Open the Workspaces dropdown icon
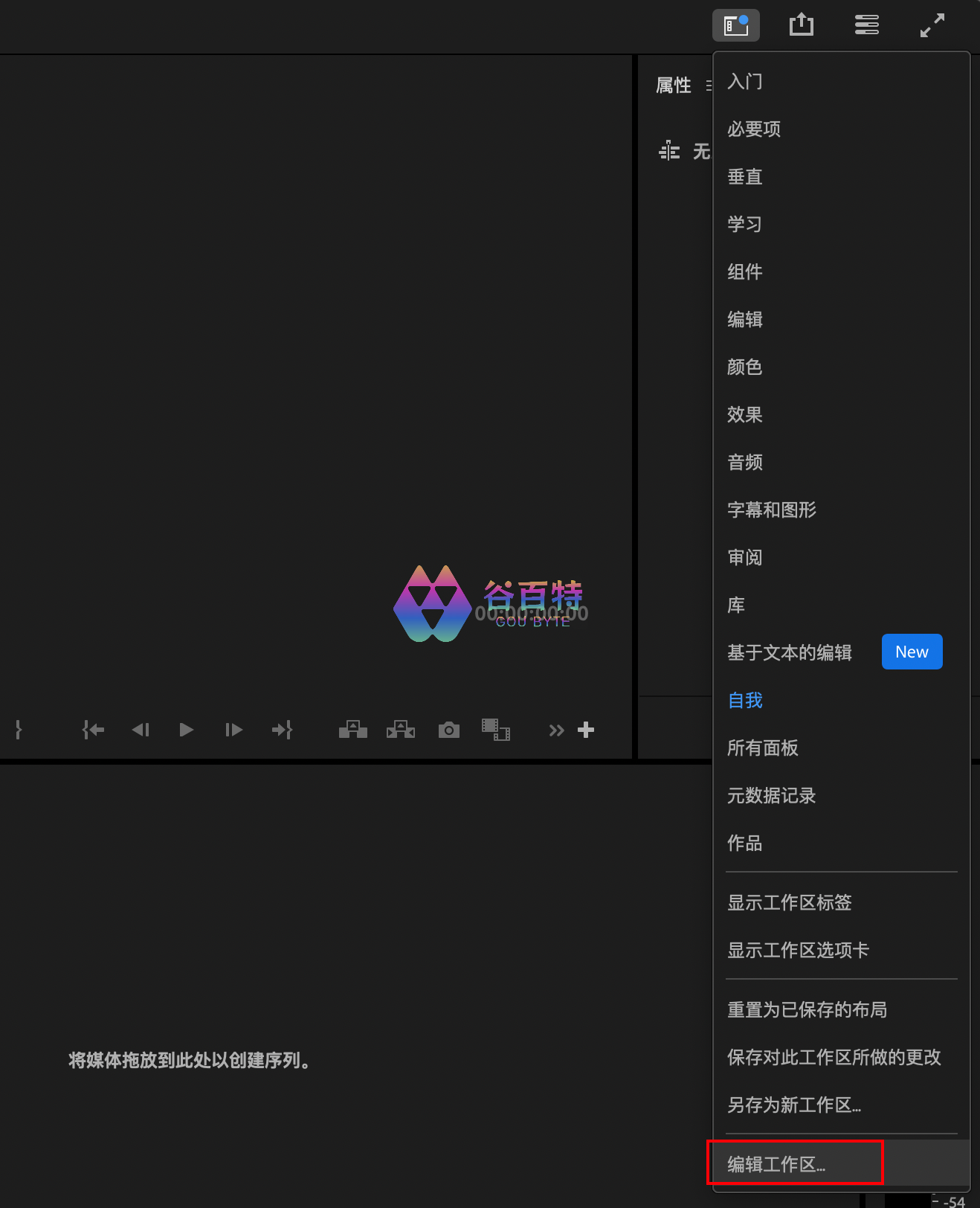 click(735, 25)
